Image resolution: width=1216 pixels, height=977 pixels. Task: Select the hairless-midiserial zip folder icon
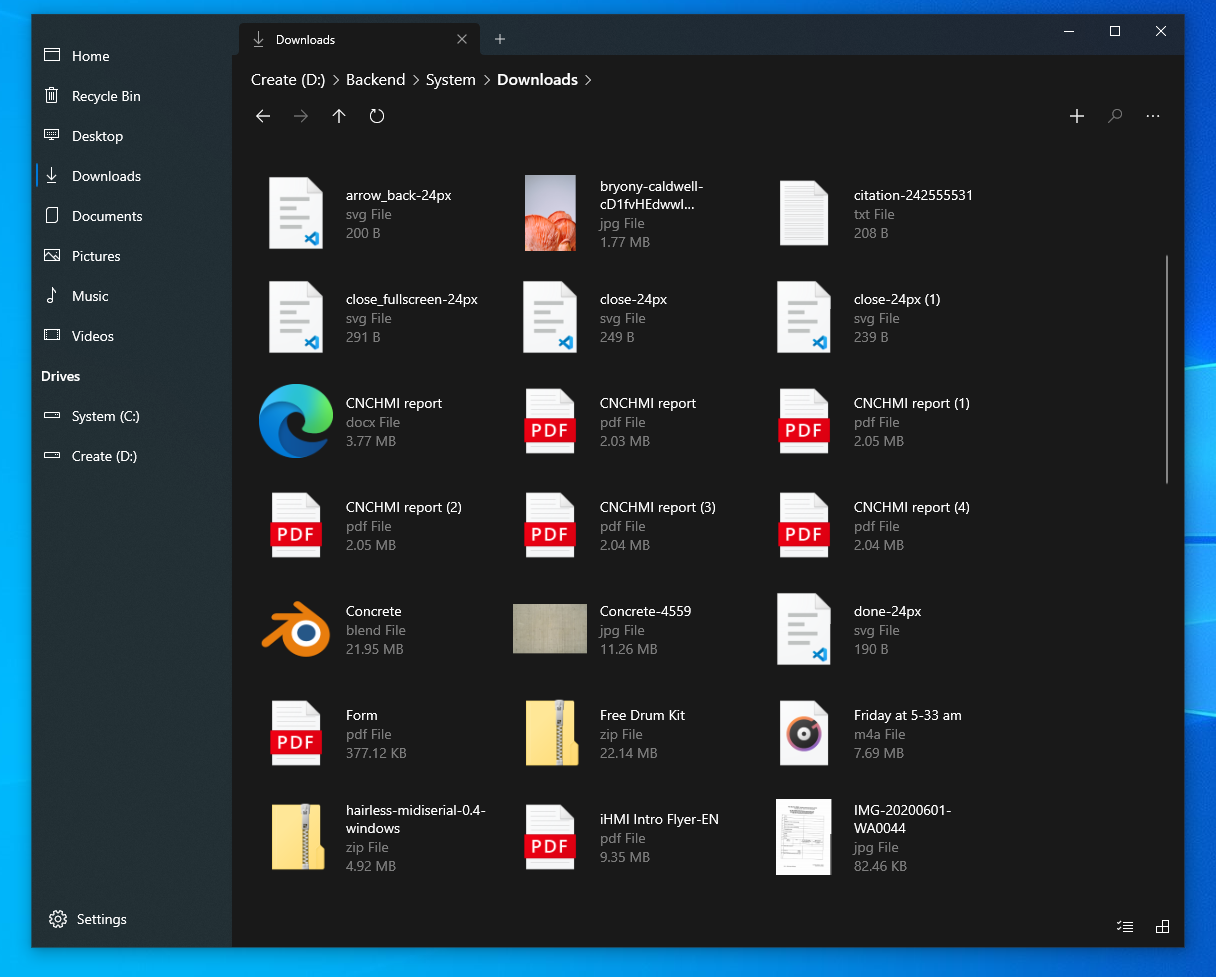pyautogui.click(x=298, y=837)
